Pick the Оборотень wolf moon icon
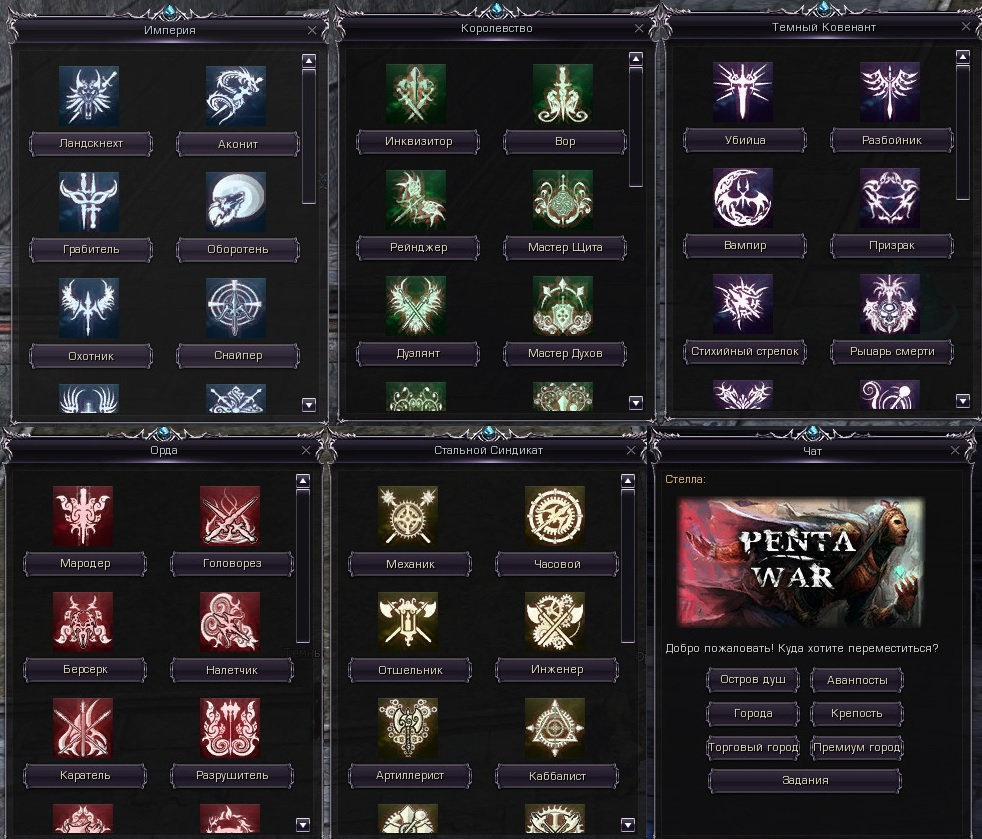The width and height of the screenshot is (982, 839). (236, 202)
